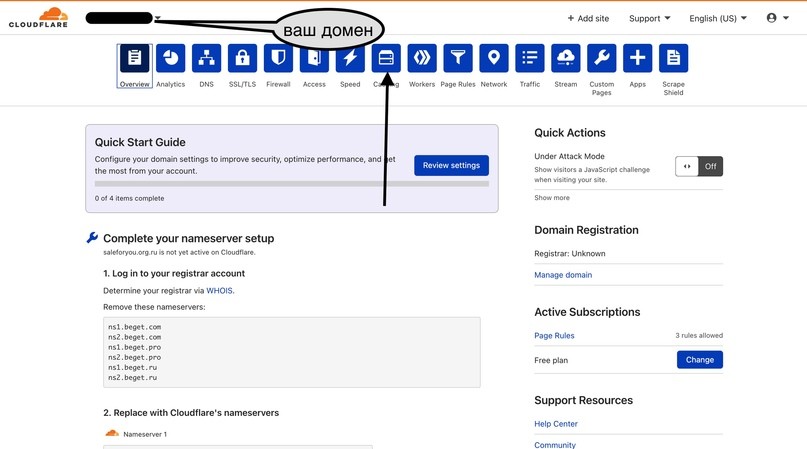Open the user account menu
Screen dimensions: 807x449
point(777,18)
